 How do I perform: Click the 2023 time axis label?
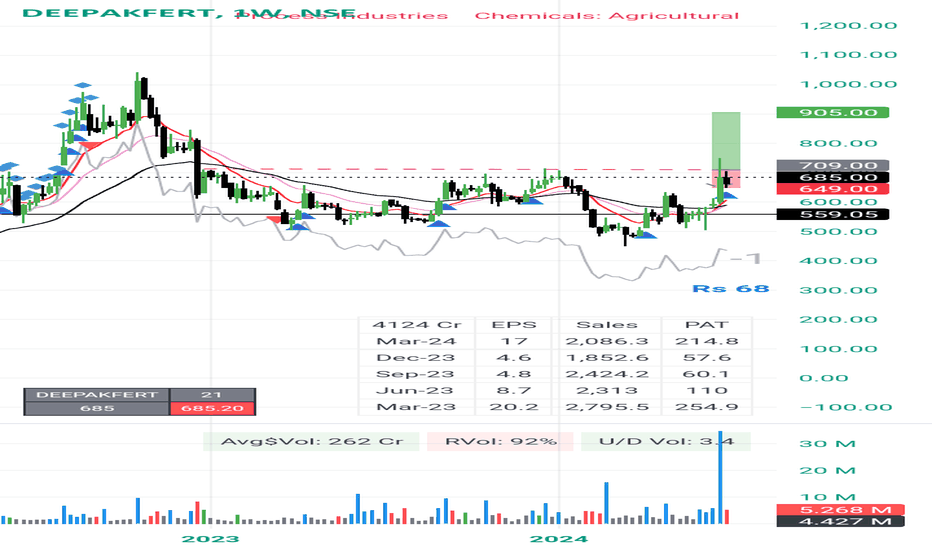(x=210, y=539)
